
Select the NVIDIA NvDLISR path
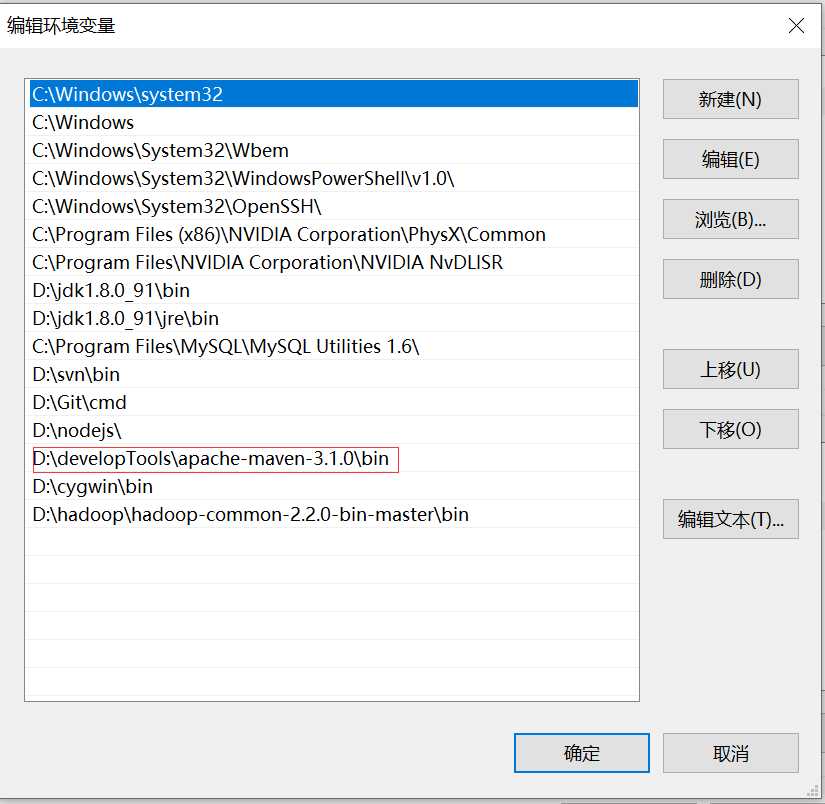(332, 262)
